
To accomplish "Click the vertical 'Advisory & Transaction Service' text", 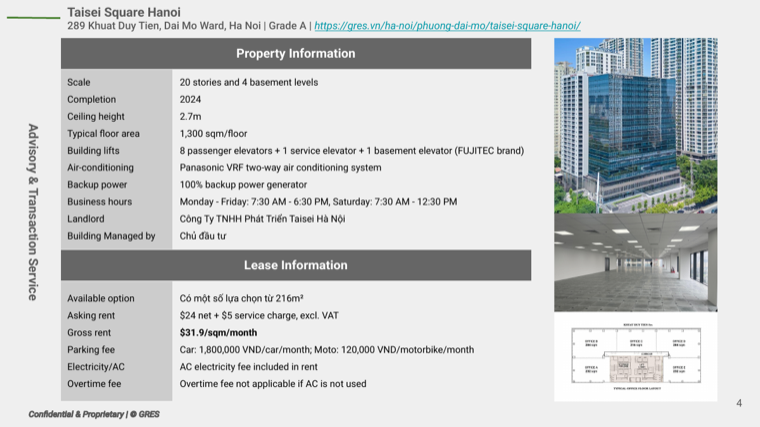I will point(32,212).
